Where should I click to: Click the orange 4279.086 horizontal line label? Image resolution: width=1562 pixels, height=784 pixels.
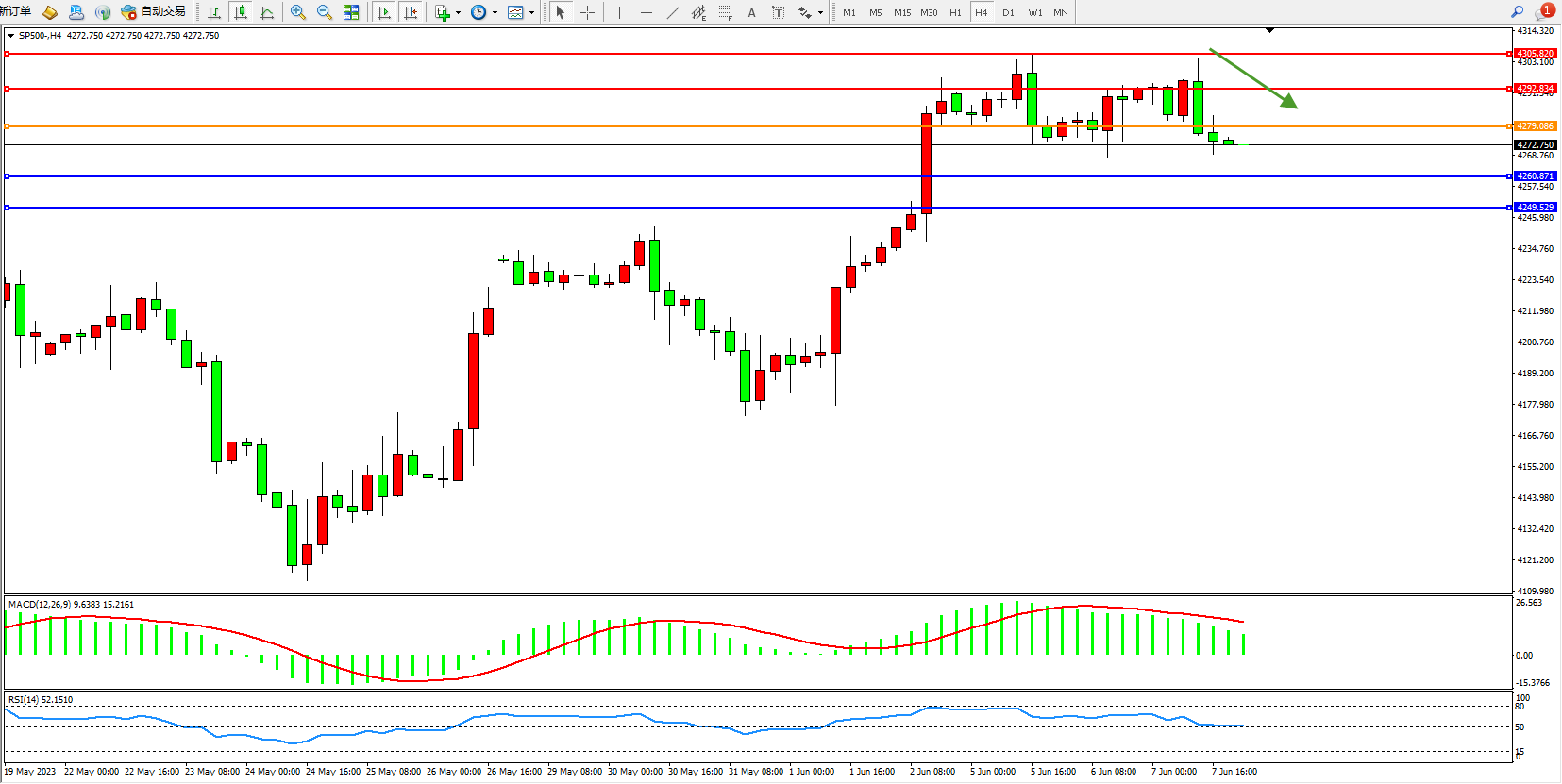[x=1535, y=126]
